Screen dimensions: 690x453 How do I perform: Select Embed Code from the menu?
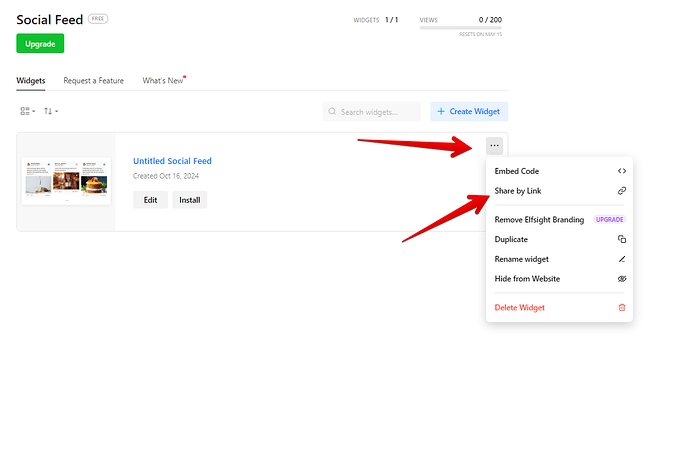click(560, 171)
